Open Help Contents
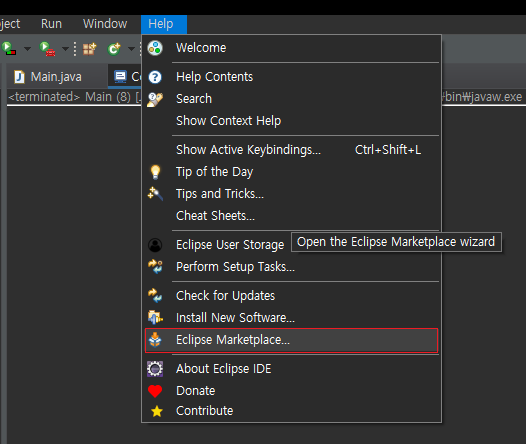This screenshot has width=526, height=444. 292,77
